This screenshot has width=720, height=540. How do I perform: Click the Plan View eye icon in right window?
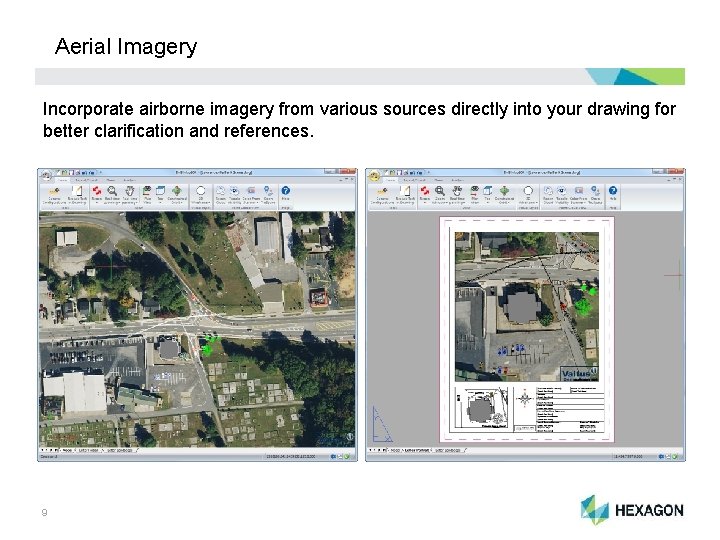[x=475, y=190]
